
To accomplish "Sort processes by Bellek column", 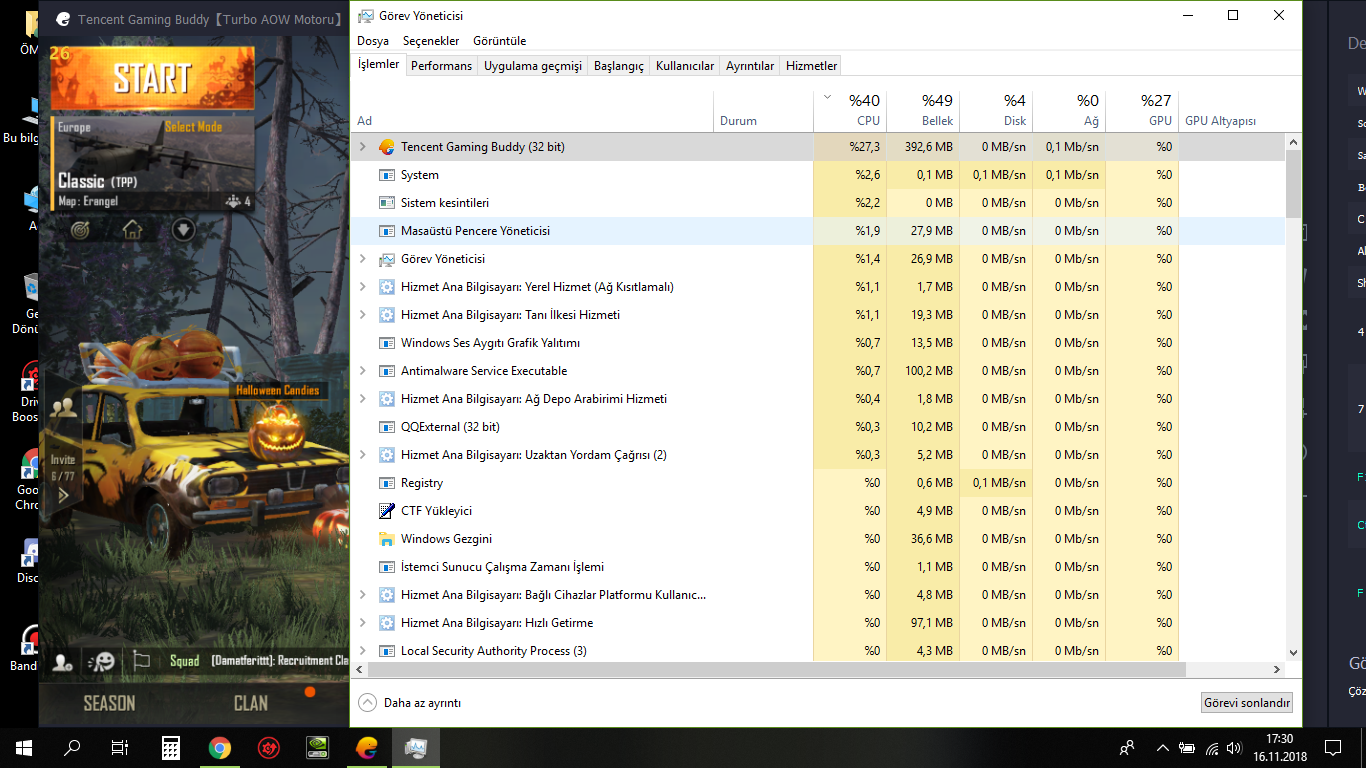I will click(x=922, y=110).
